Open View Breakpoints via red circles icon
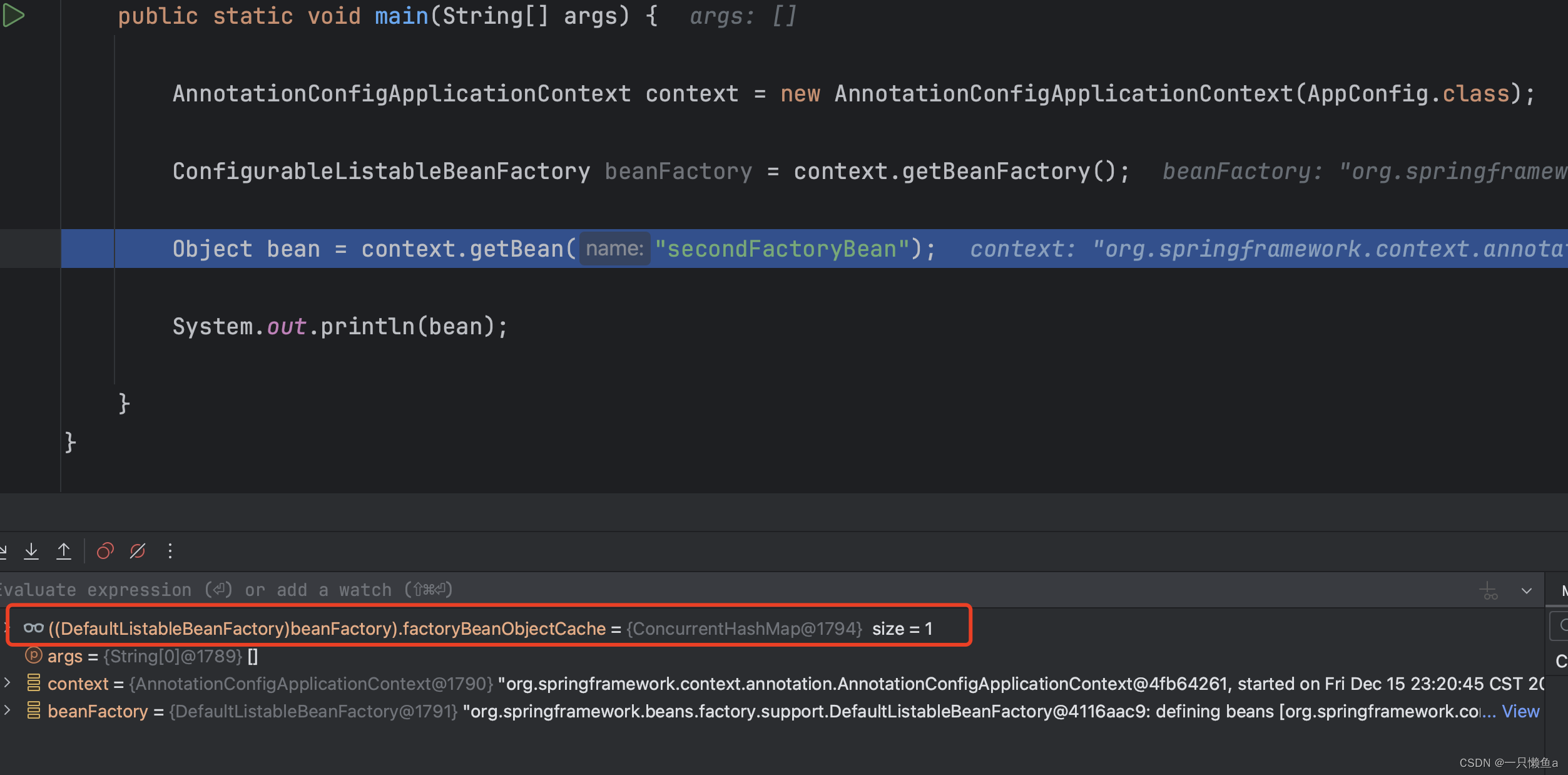The image size is (1568, 775). pyautogui.click(x=105, y=551)
